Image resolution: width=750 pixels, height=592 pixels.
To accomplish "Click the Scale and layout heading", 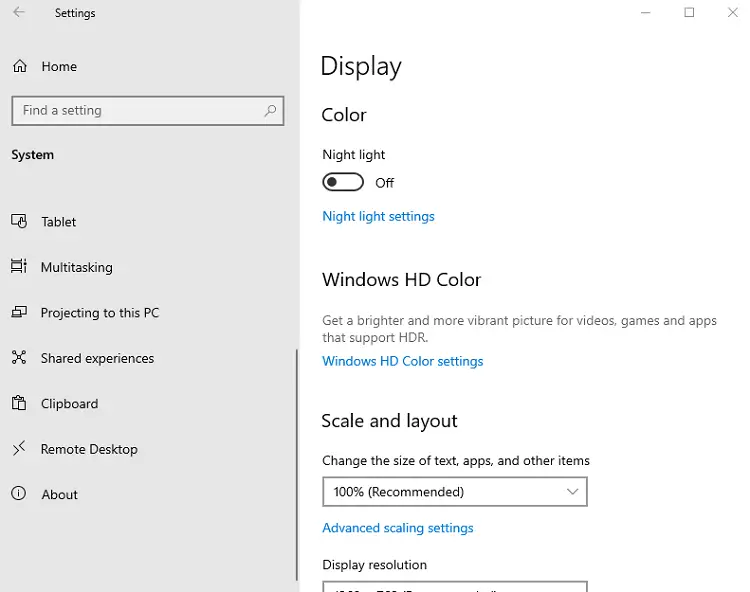I will (389, 421).
